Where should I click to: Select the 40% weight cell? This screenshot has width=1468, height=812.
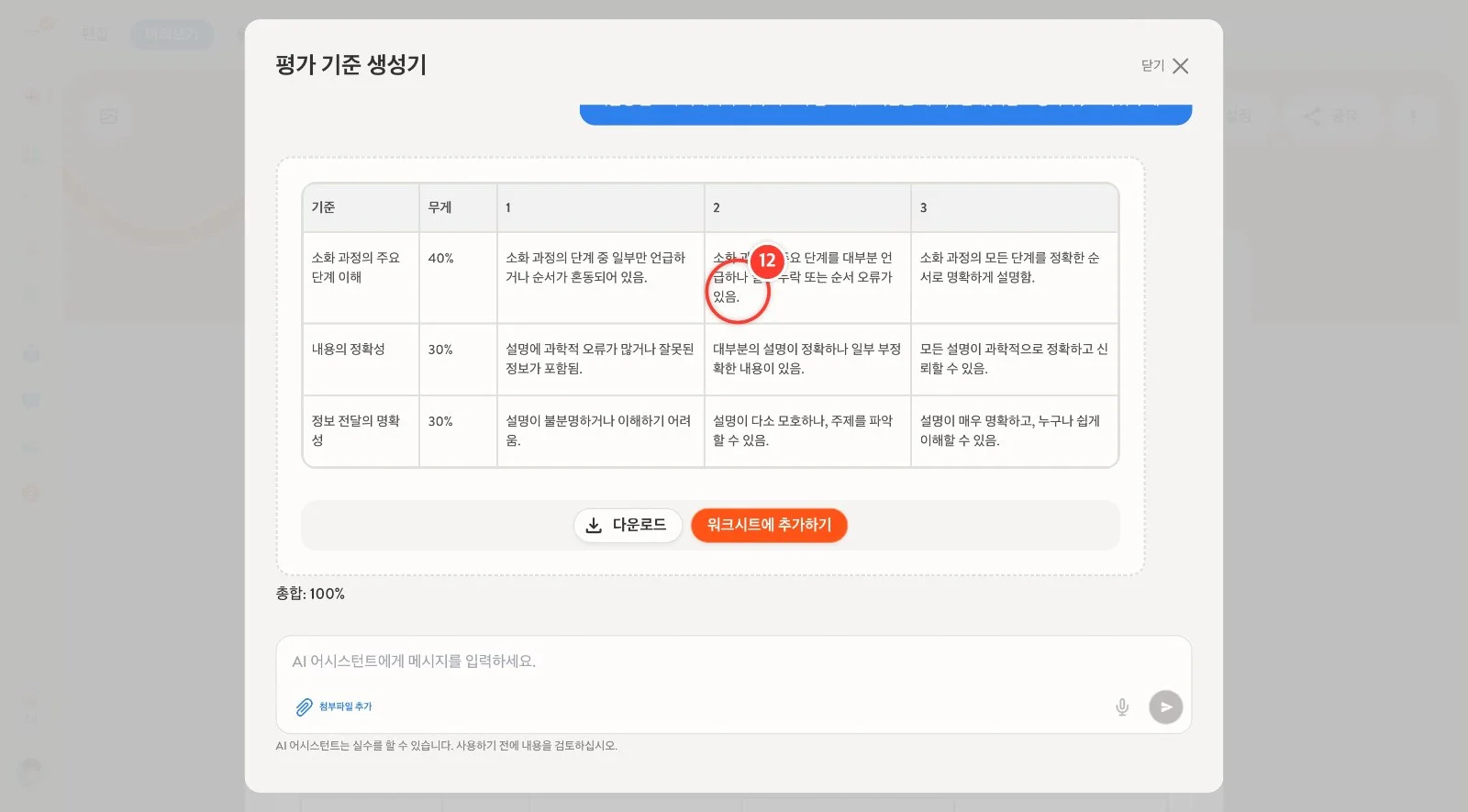click(x=458, y=277)
